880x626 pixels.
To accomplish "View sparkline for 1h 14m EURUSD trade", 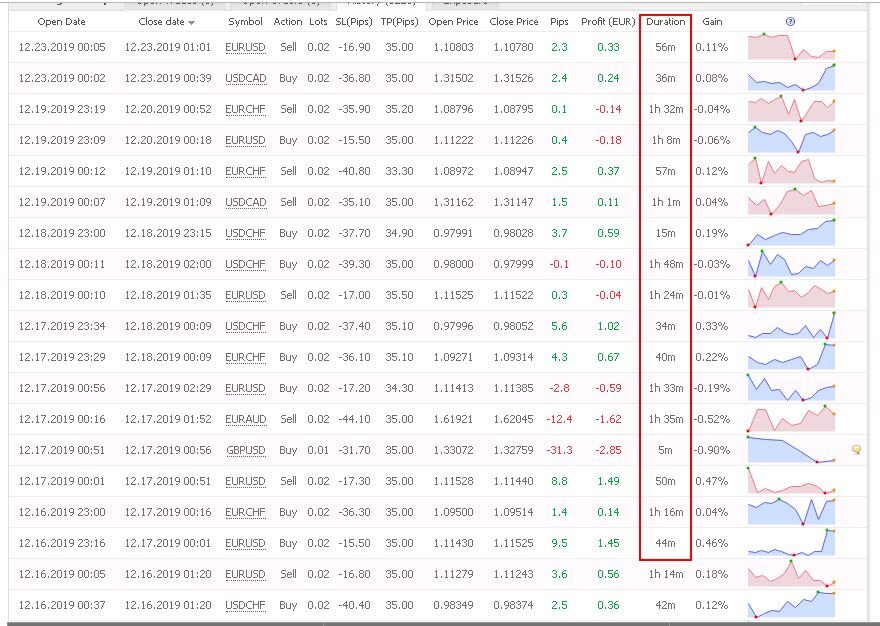I will (x=791, y=573).
